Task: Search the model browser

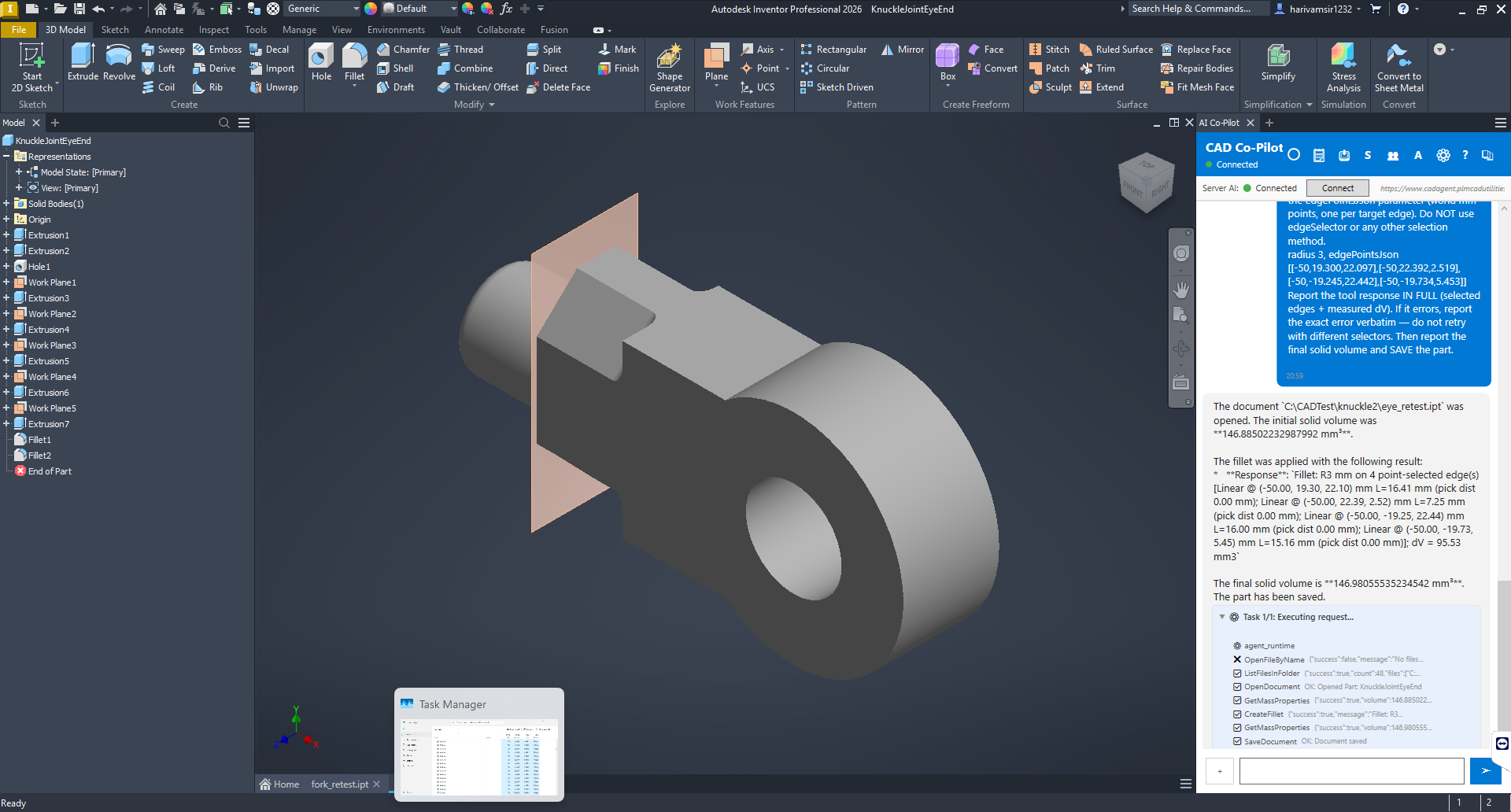Action: pos(224,123)
